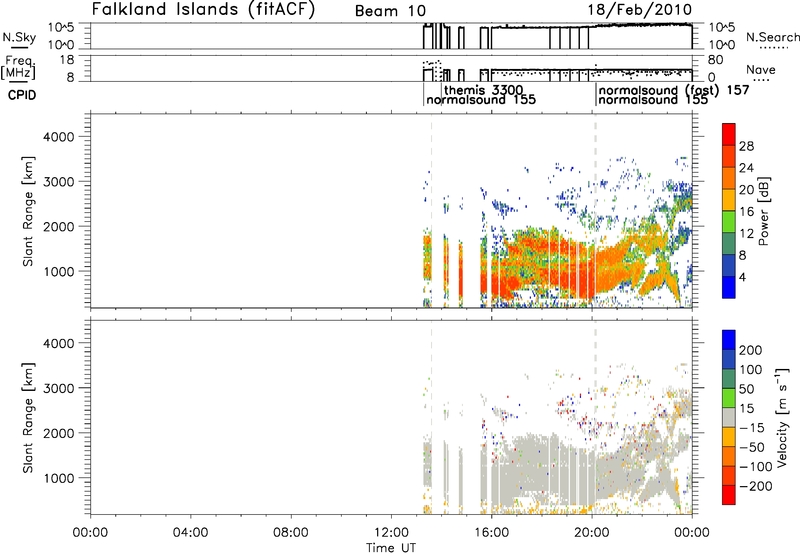This screenshot has height=554, width=800.
Task: Click the 4000 tick in velocity panel
Action: point(58,343)
